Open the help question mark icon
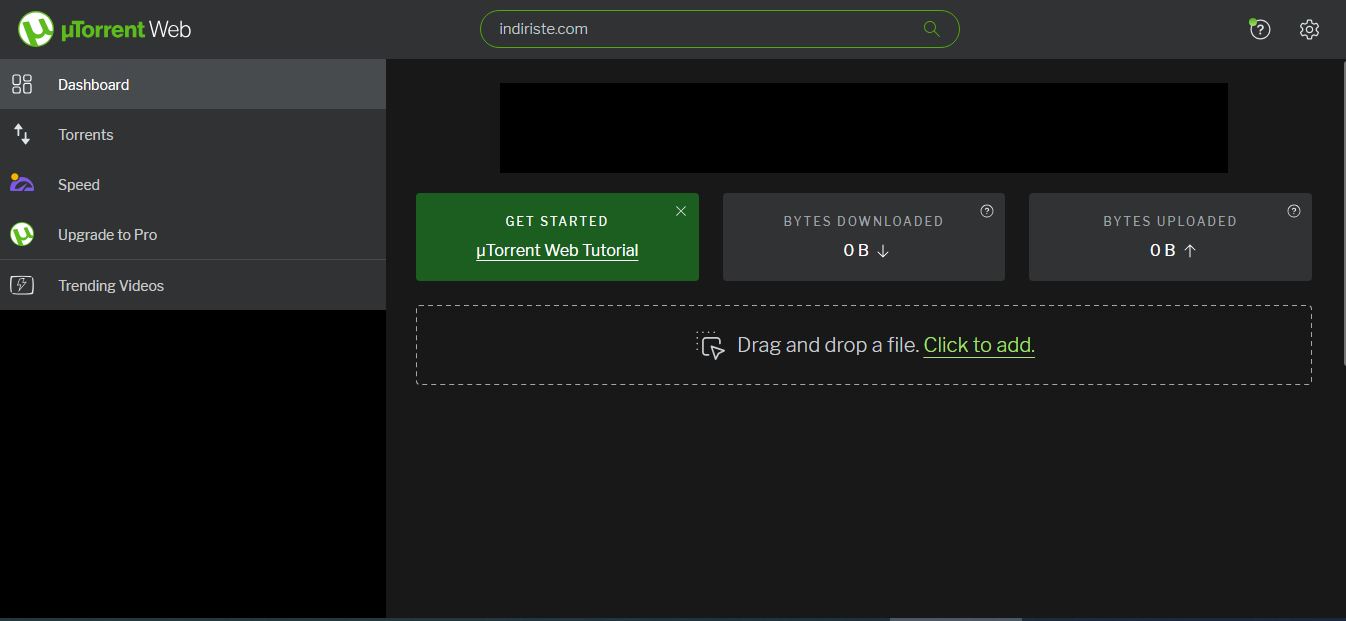This screenshot has height=621, width=1346. coord(1260,29)
